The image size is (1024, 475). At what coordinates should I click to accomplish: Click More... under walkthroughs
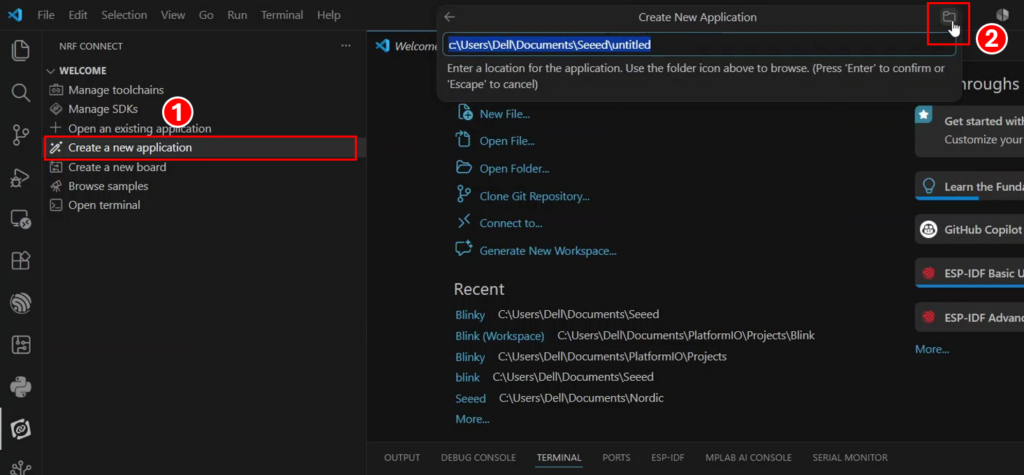coord(932,350)
